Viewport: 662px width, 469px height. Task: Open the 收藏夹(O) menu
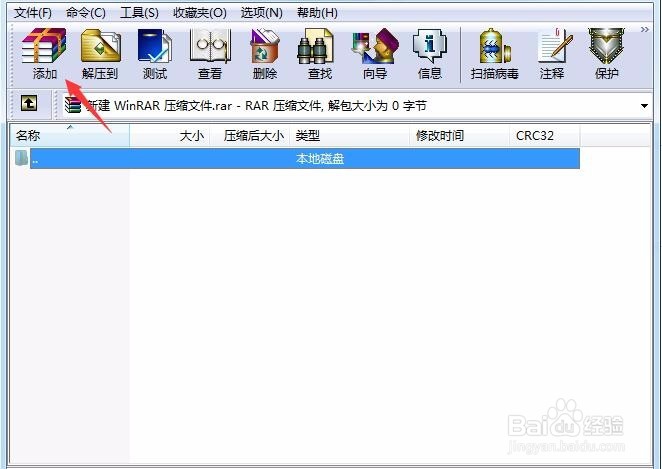pyautogui.click(x=200, y=13)
